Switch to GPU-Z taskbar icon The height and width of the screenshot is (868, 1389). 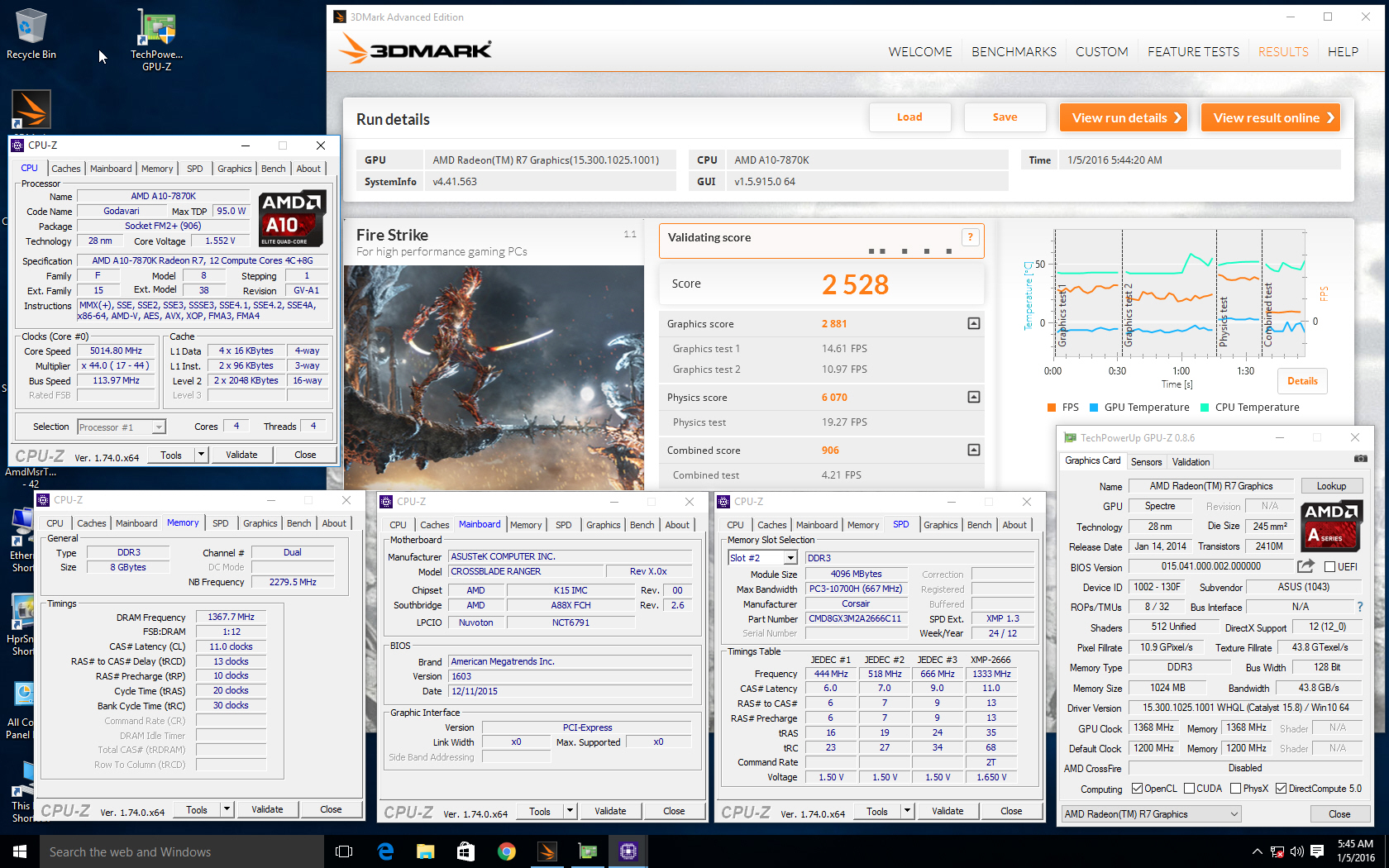[x=588, y=851]
